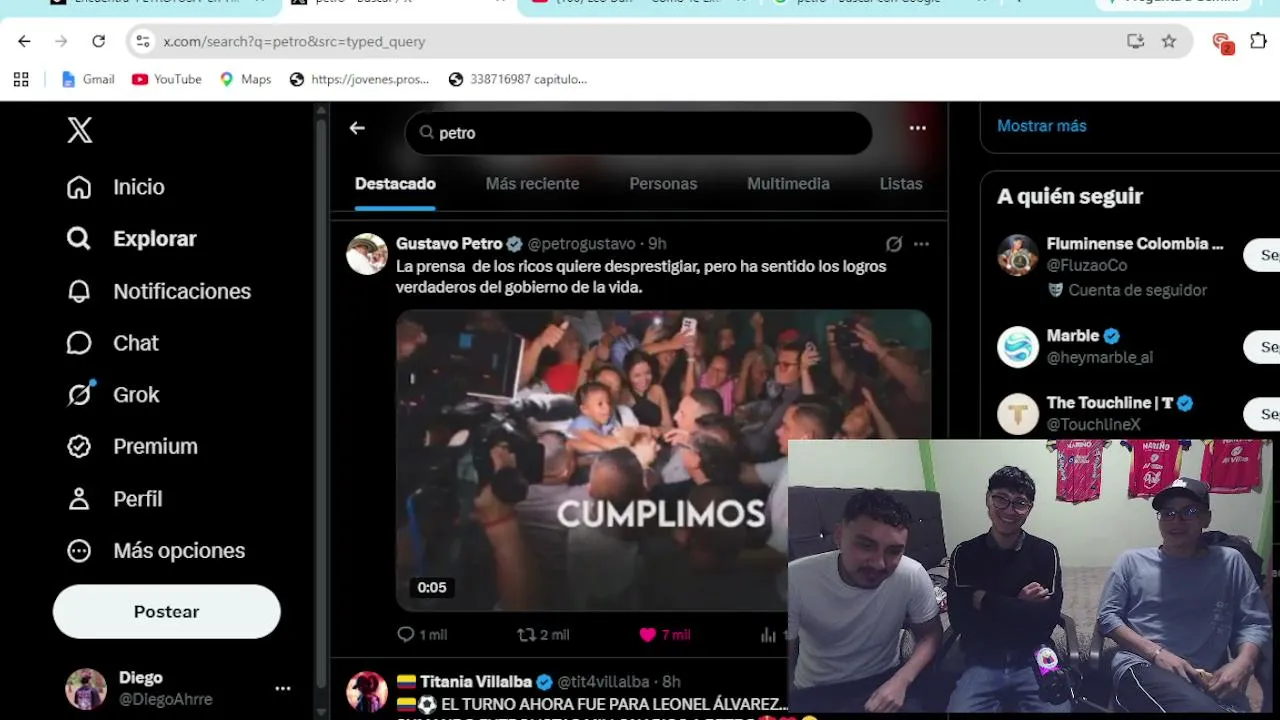Open Explorar in the sidebar
This screenshot has height=720, width=1280.
pos(132,239)
